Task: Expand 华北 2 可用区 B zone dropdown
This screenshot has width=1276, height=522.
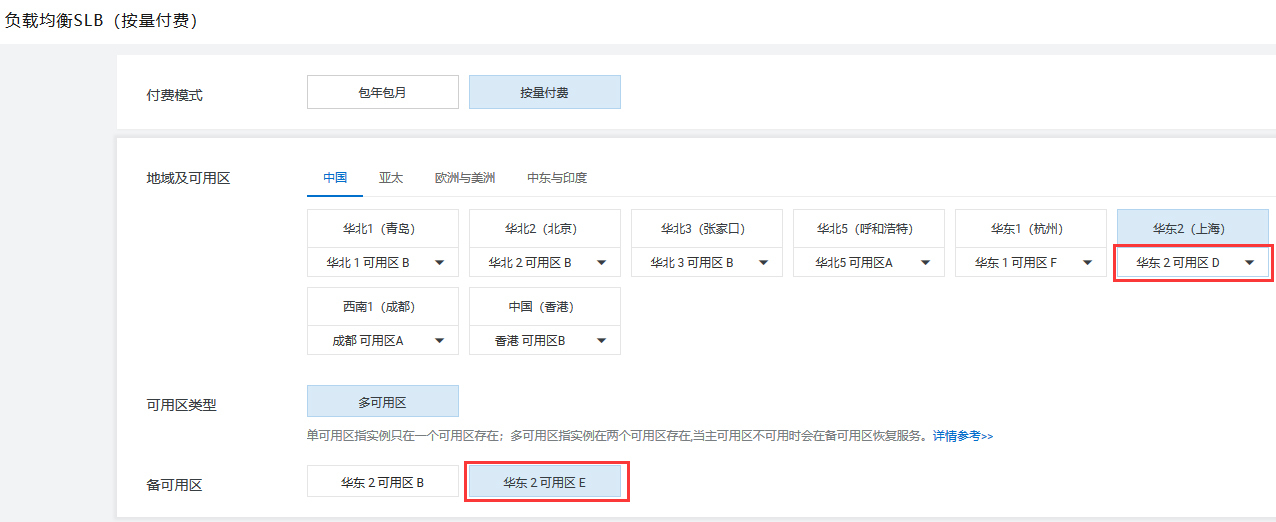Action: tap(544, 263)
